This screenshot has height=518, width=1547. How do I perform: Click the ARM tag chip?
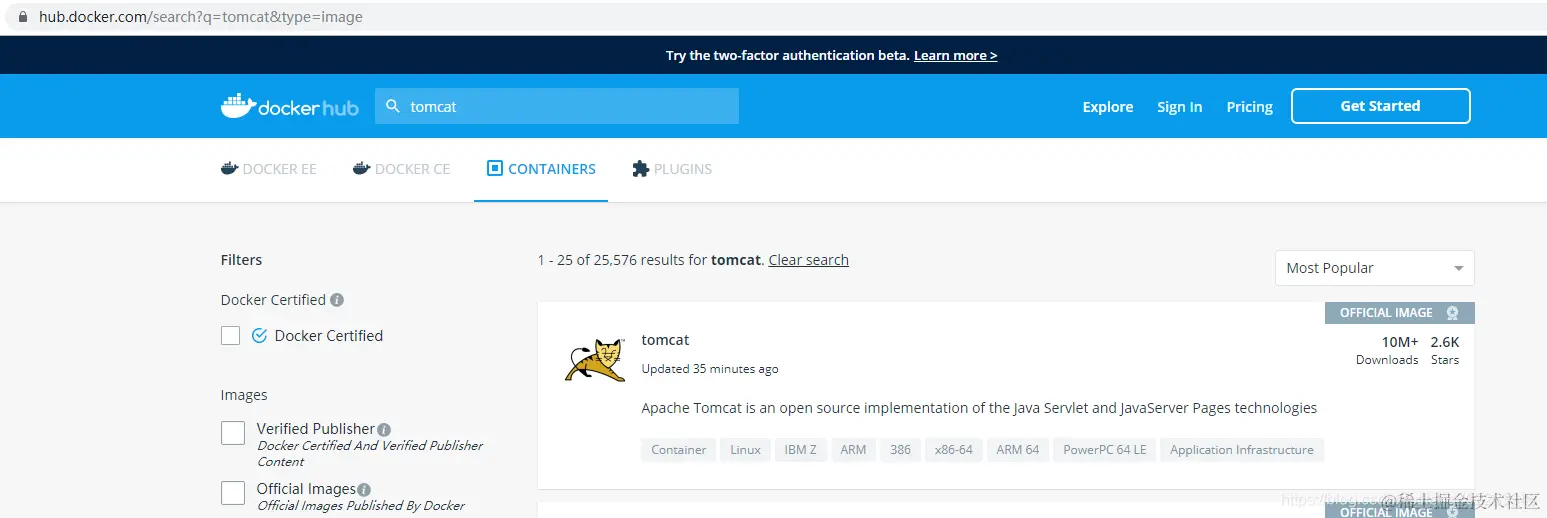pyautogui.click(x=853, y=450)
